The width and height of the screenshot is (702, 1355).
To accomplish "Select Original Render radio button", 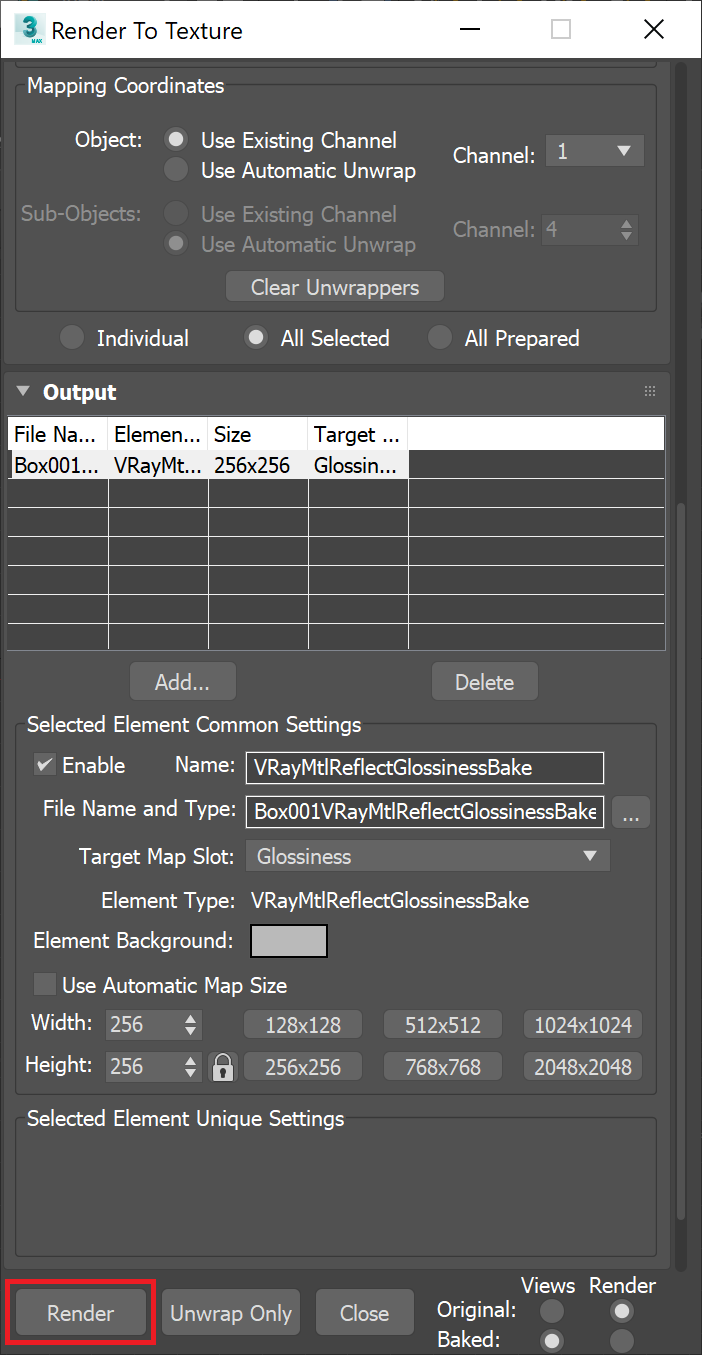I will click(622, 1310).
